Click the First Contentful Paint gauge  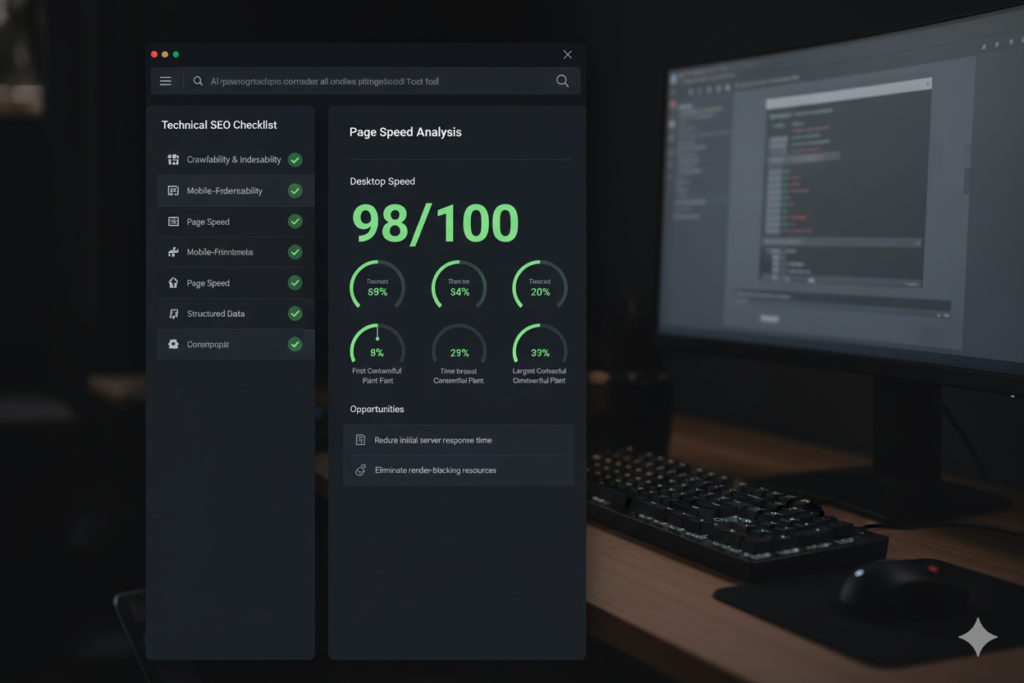pyautogui.click(x=376, y=350)
